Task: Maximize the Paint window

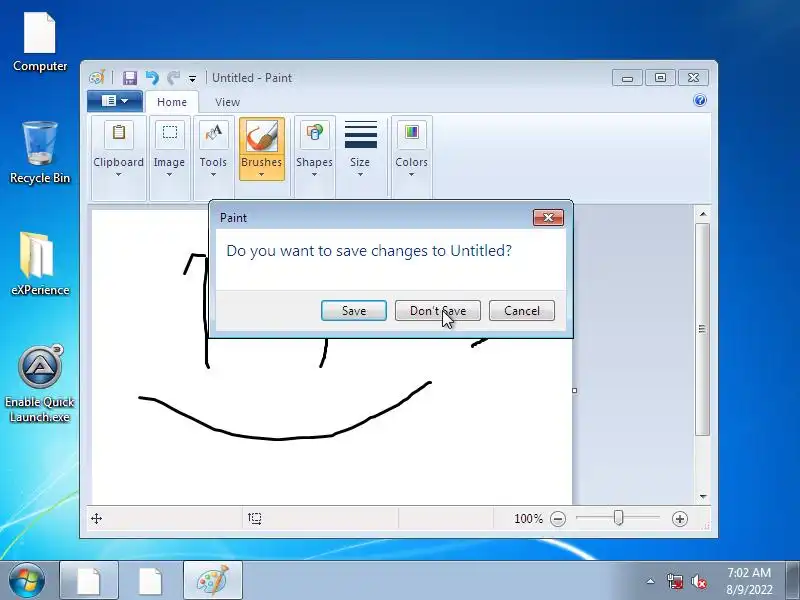Action: click(660, 78)
